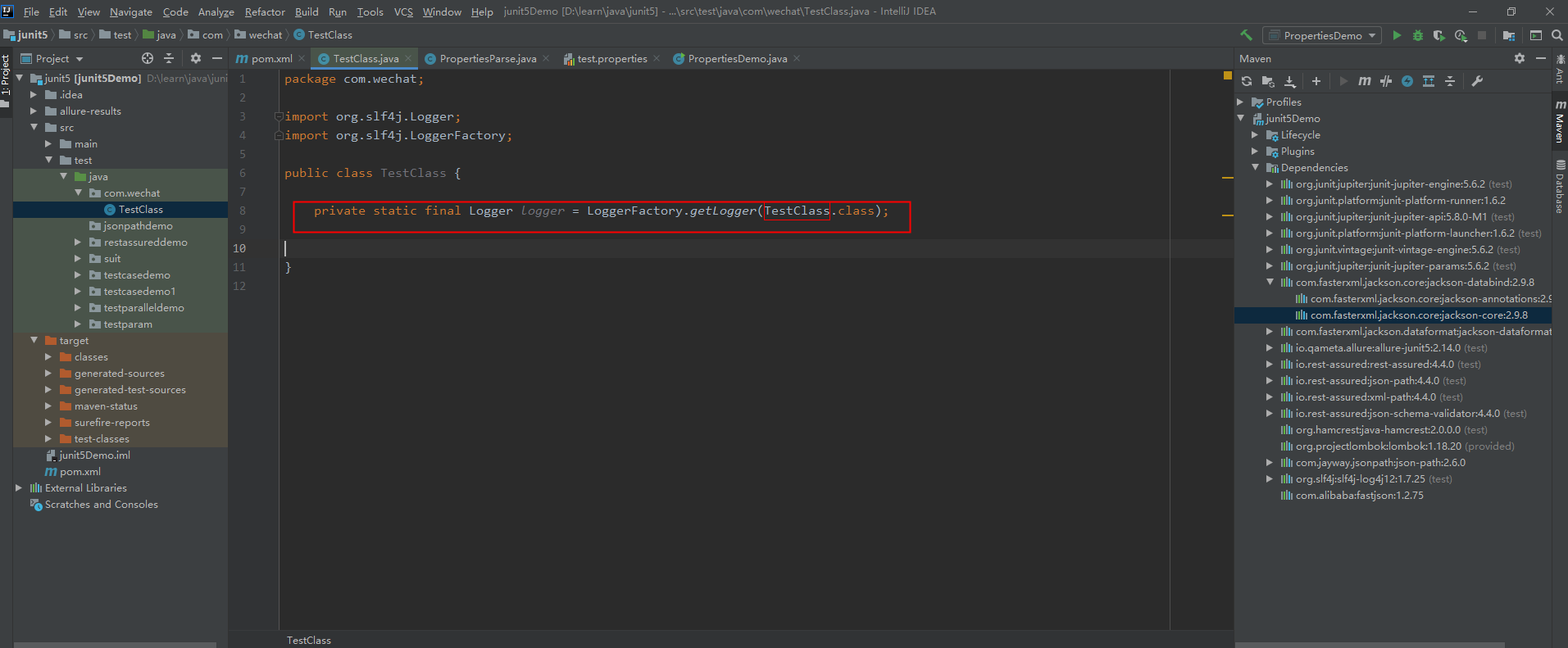Toggle the Database side tool window
The image size is (1568, 648).
1560,188
